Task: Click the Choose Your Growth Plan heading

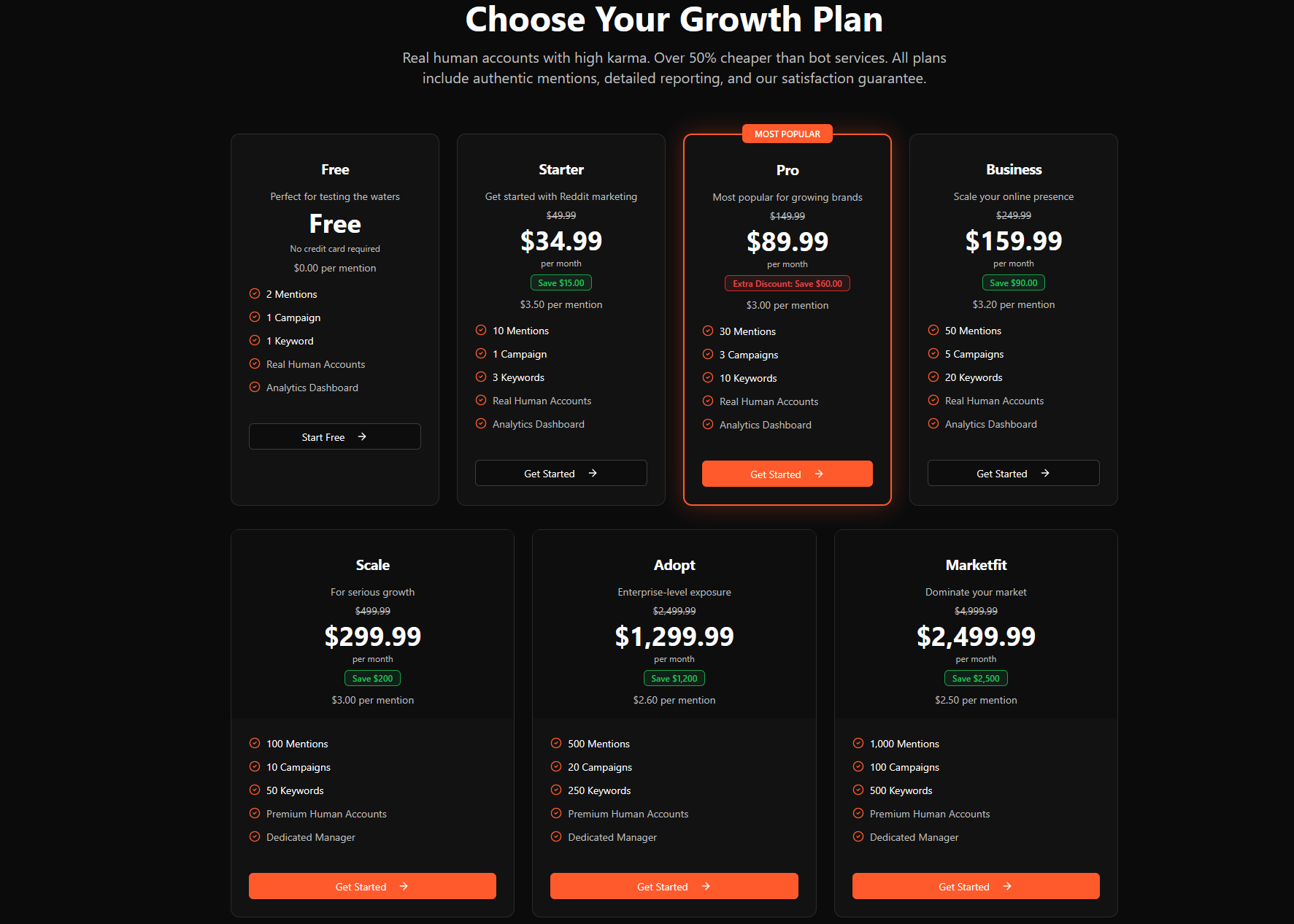Action: point(674,20)
